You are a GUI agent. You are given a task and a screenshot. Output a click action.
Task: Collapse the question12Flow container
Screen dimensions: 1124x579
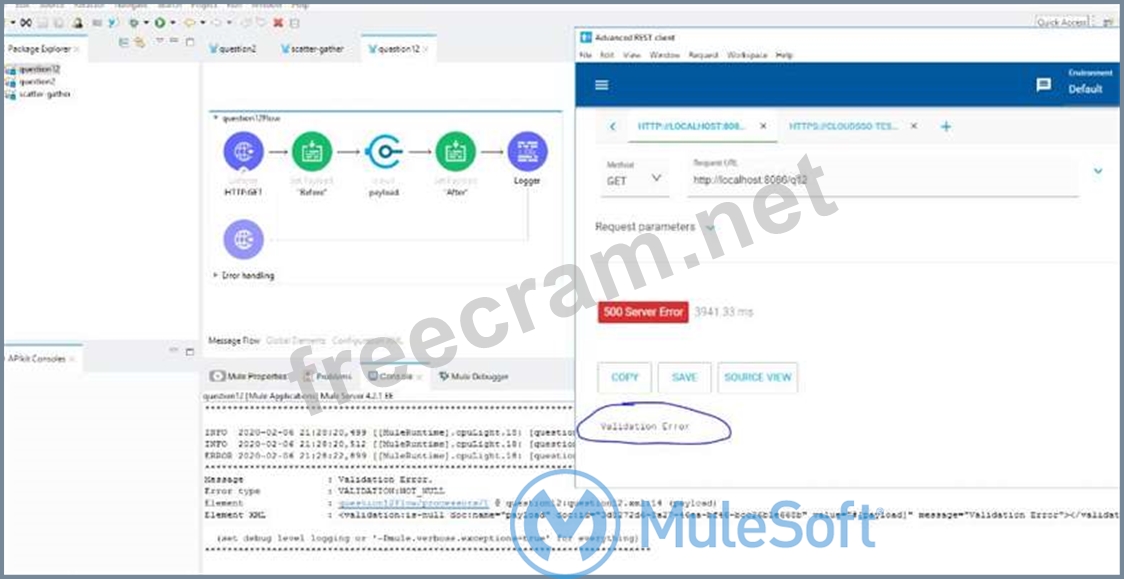215,118
